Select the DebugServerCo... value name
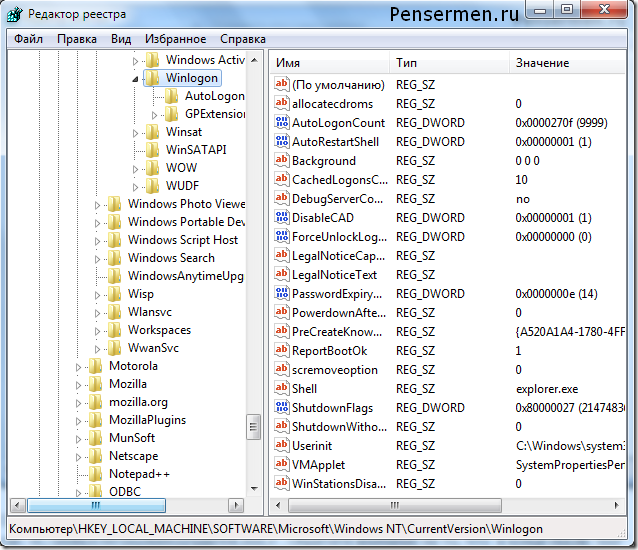The image size is (638, 550). (337, 199)
